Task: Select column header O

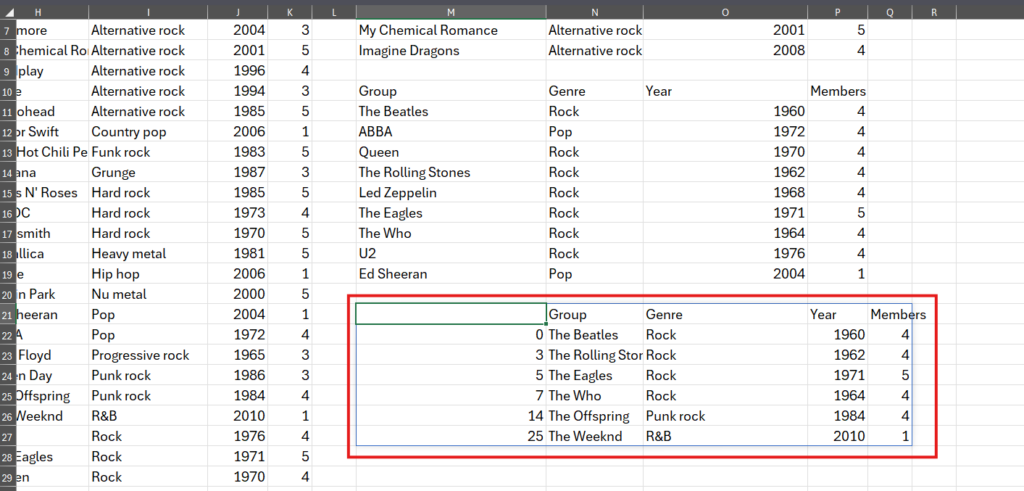Action: tap(726, 12)
